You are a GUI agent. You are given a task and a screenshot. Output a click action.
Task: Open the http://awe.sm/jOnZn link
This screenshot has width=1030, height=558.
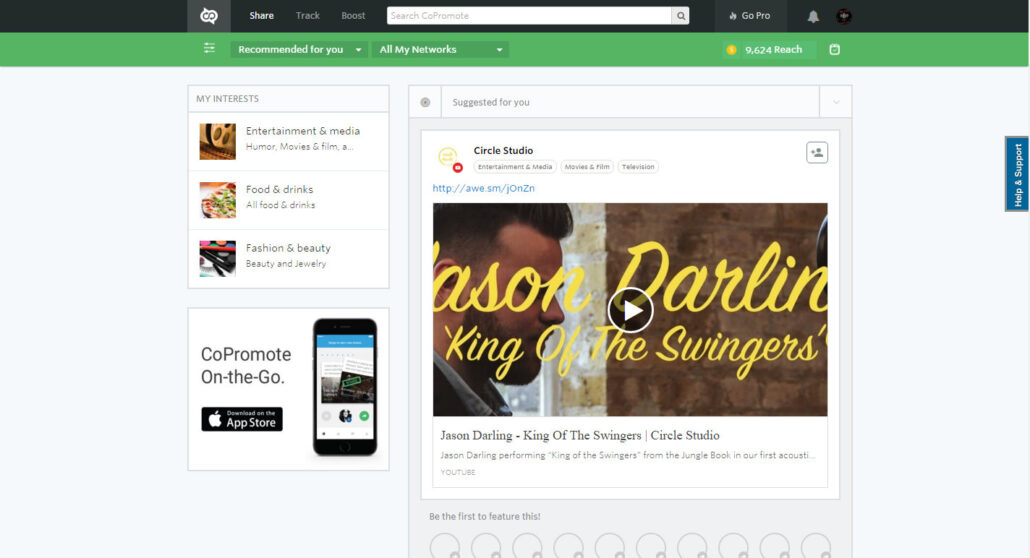pos(483,188)
